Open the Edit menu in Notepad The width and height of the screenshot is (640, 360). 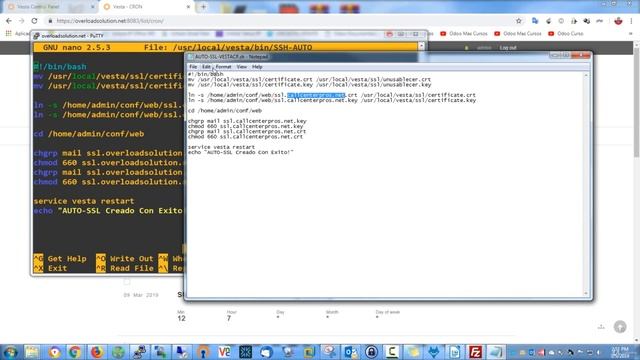point(206,67)
